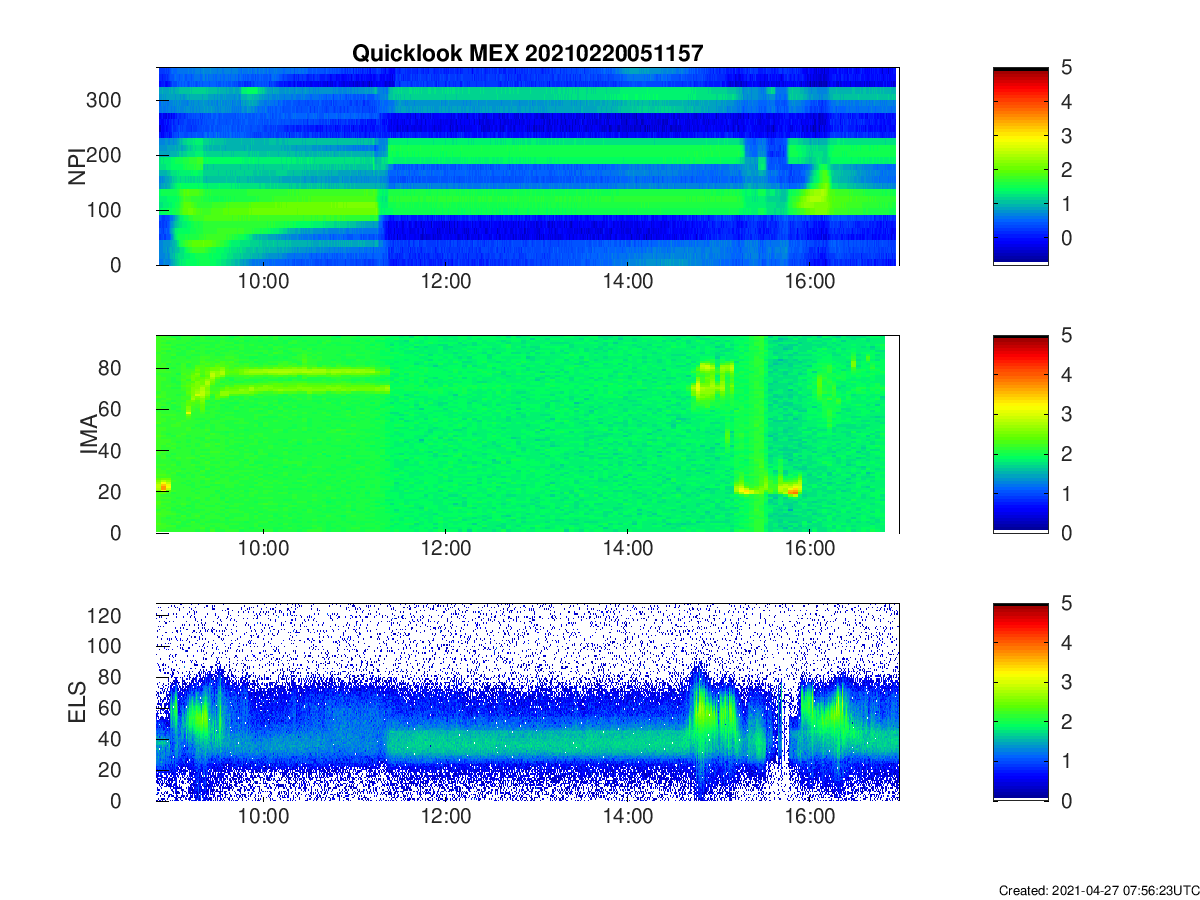Click the 14:00 tick under the ELS plot

(628, 818)
